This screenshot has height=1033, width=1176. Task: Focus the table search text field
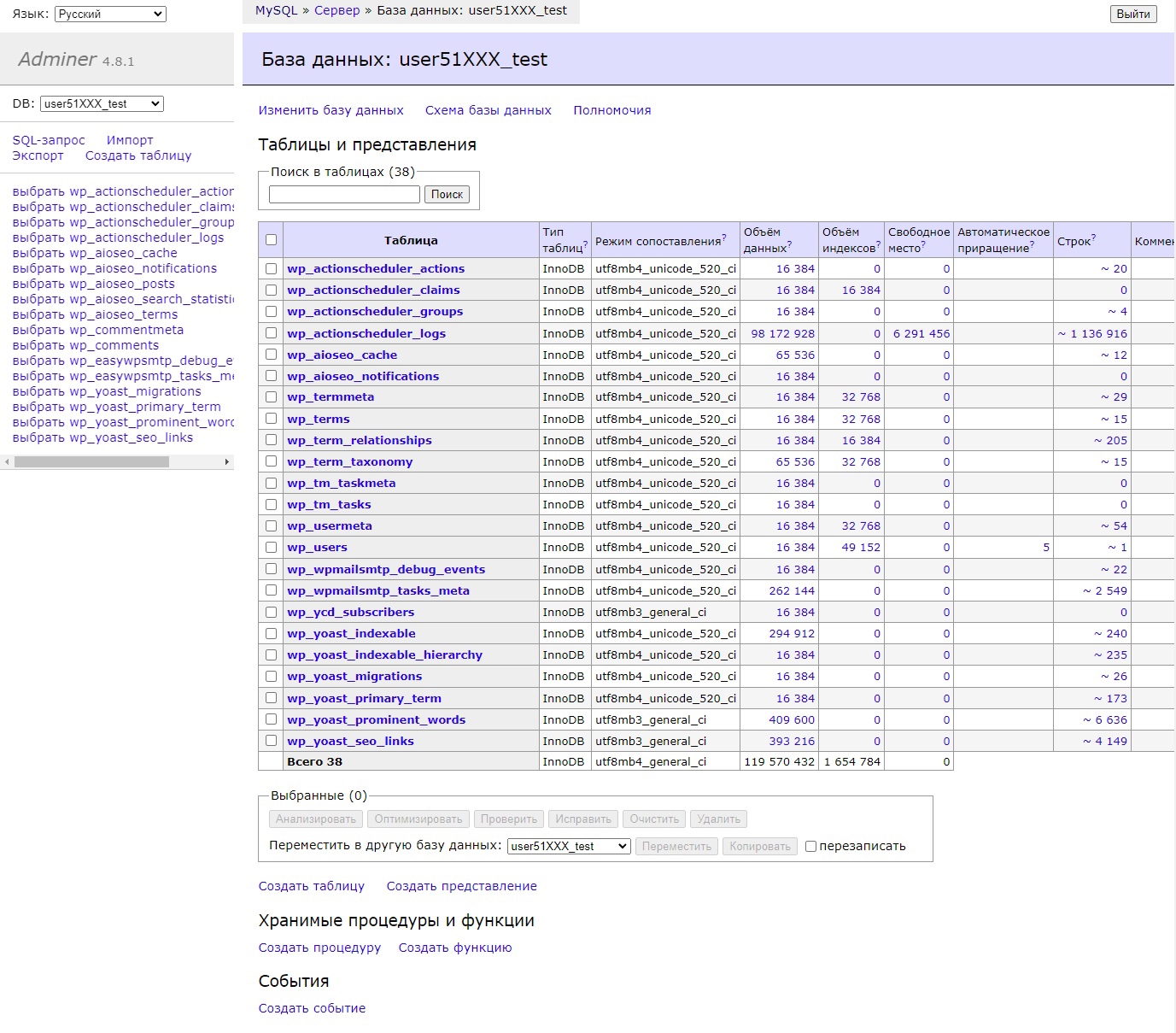pos(344,195)
